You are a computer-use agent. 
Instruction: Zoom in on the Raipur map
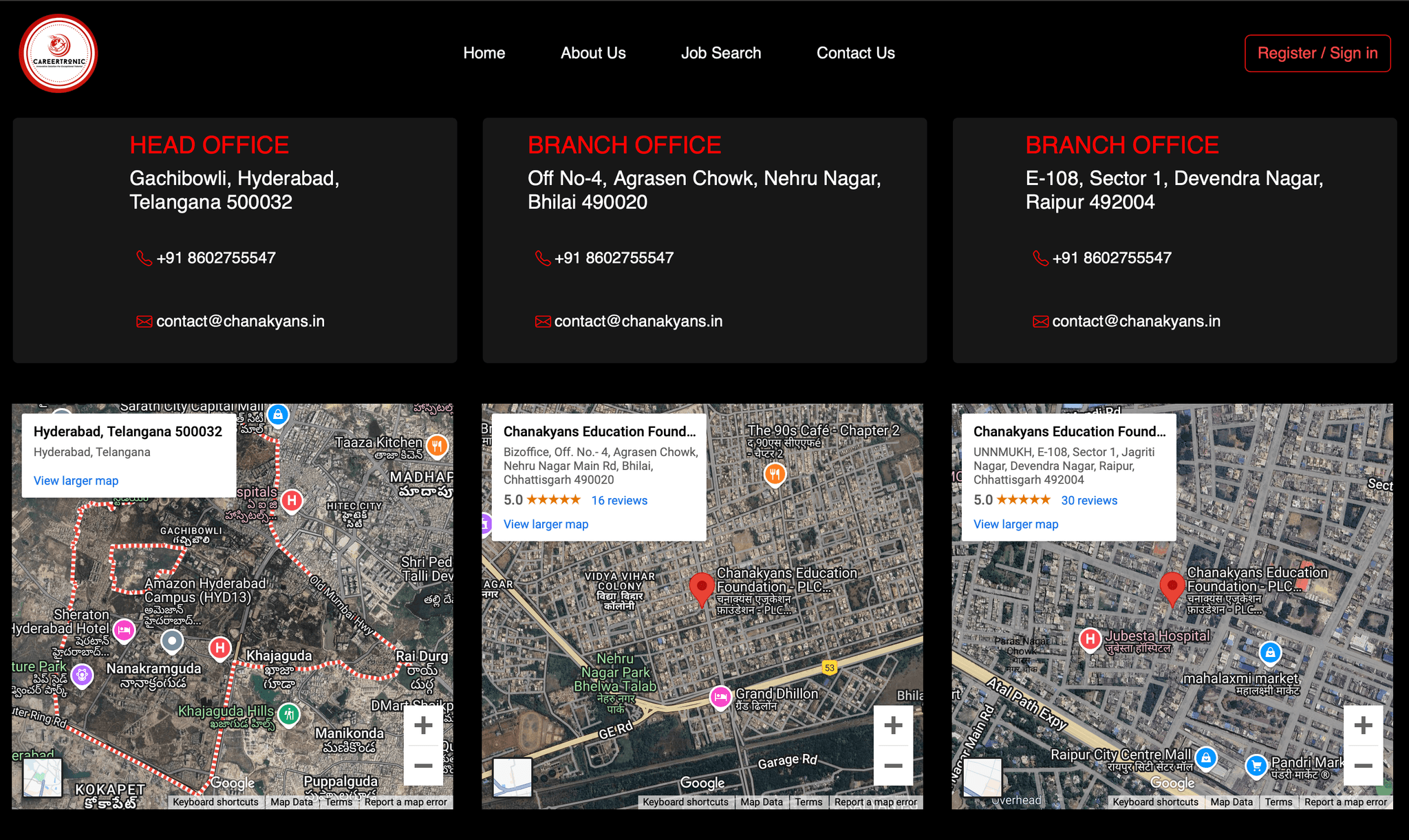pyautogui.click(x=1363, y=725)
